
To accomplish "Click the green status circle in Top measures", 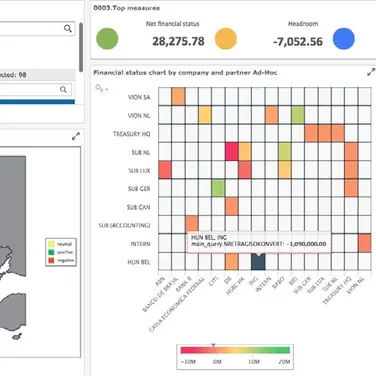I will click(x=107, y=39).
